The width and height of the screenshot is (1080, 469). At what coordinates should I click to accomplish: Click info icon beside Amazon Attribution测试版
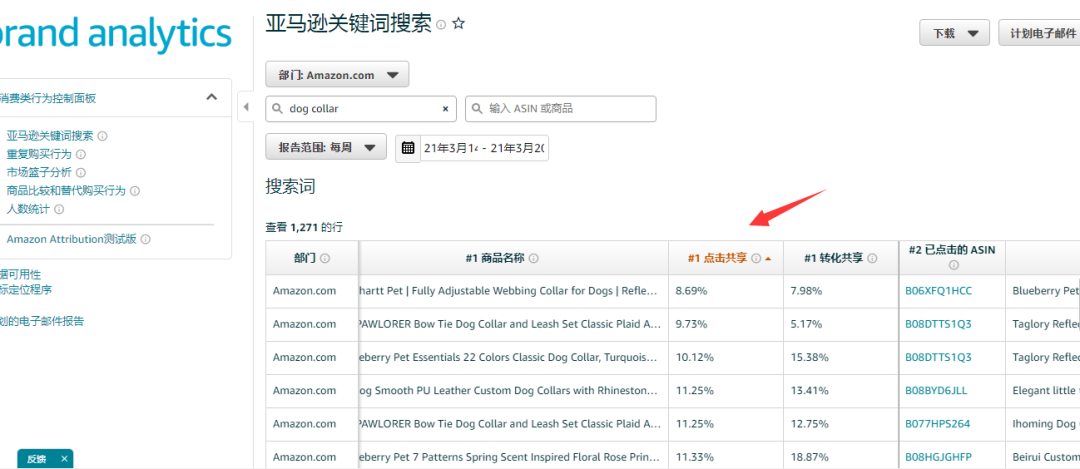click(x=145, y=240)
